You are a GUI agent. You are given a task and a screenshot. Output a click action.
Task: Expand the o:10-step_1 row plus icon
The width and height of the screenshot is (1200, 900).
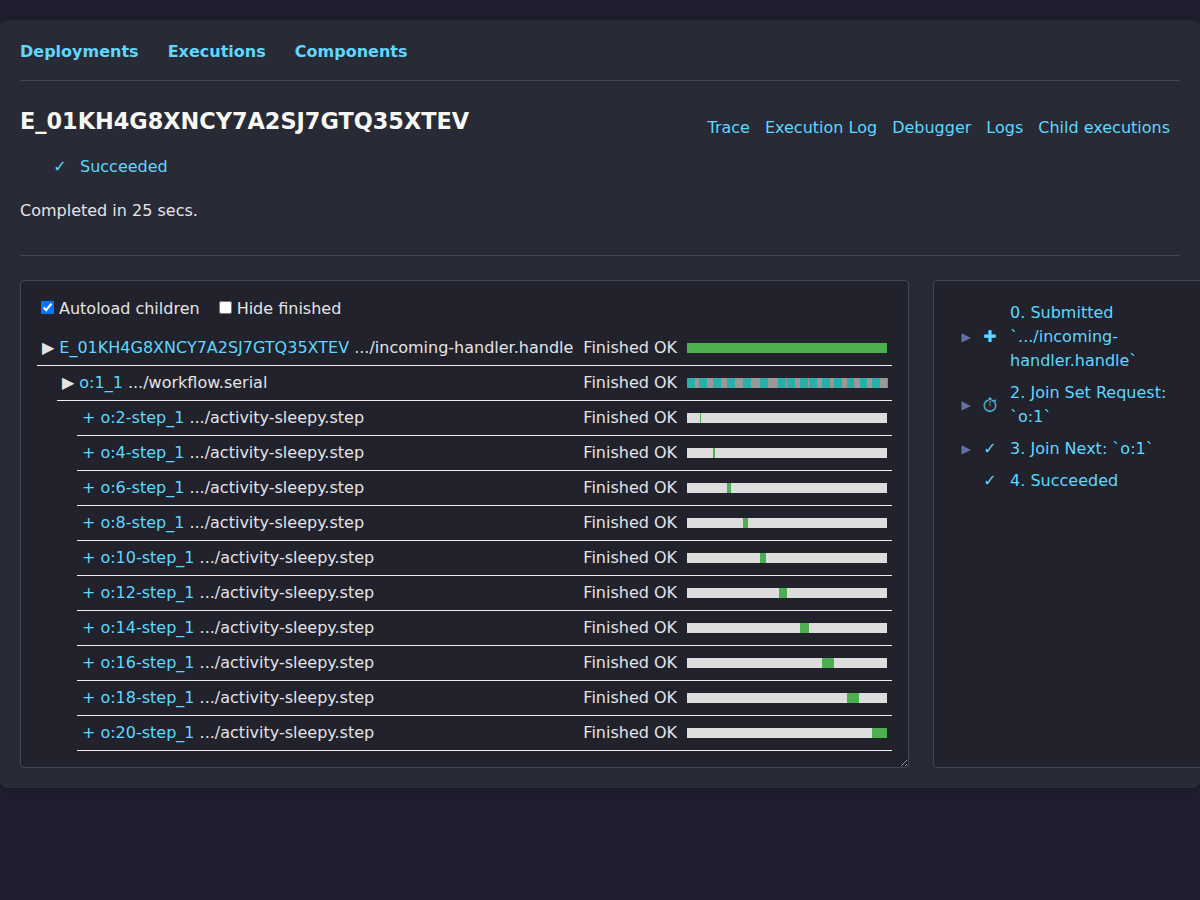(88, 558)
